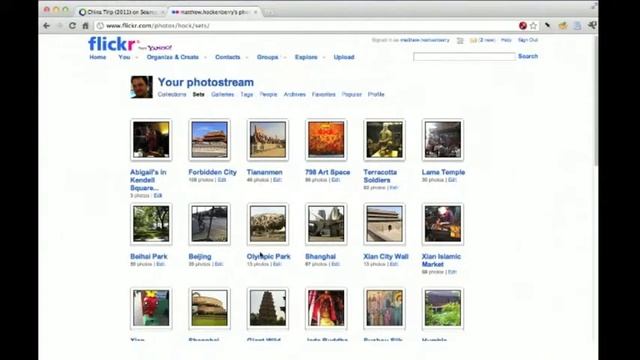
Task: Open the Groups nav item
Action: tap(267, 57)
